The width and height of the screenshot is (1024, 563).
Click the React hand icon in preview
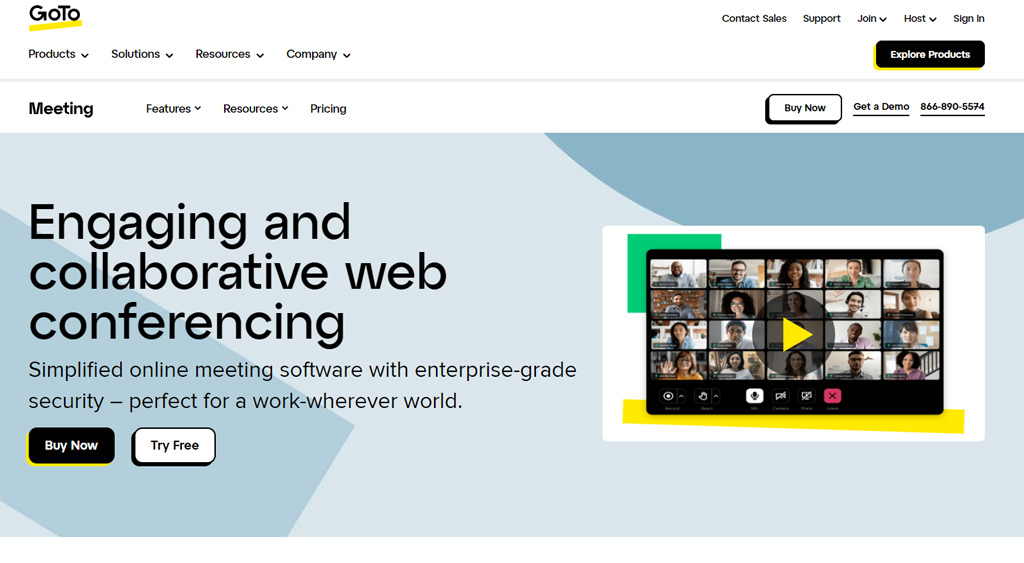[x=703, y=396]
